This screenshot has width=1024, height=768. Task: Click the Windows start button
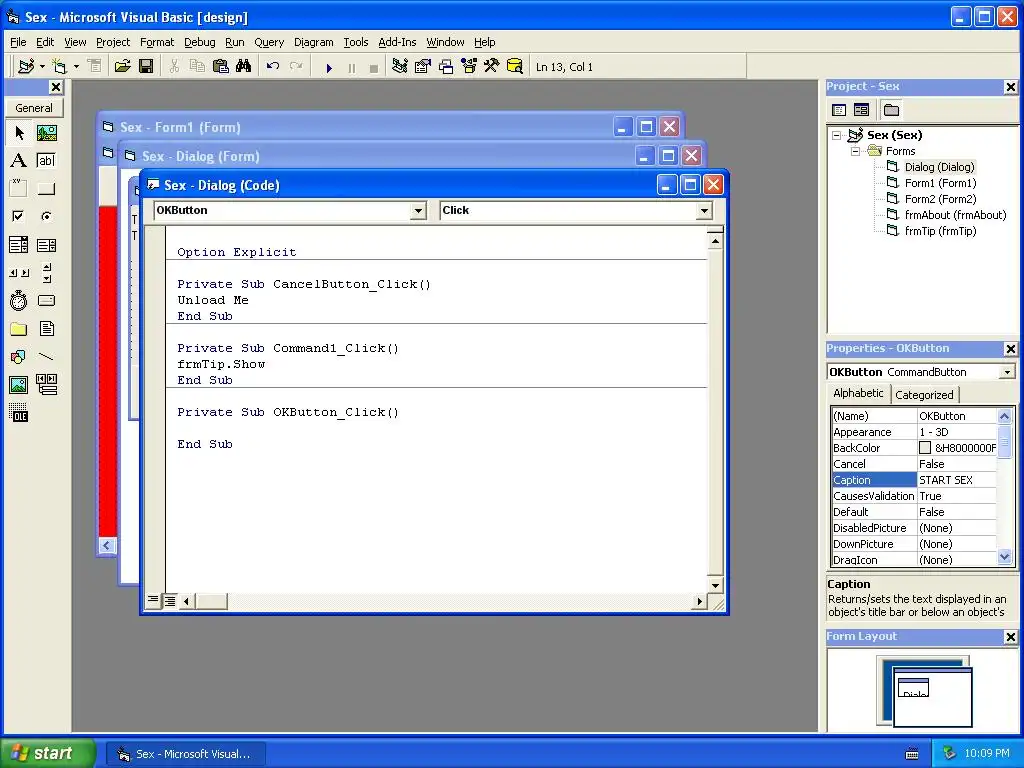(x=47, y=753)
